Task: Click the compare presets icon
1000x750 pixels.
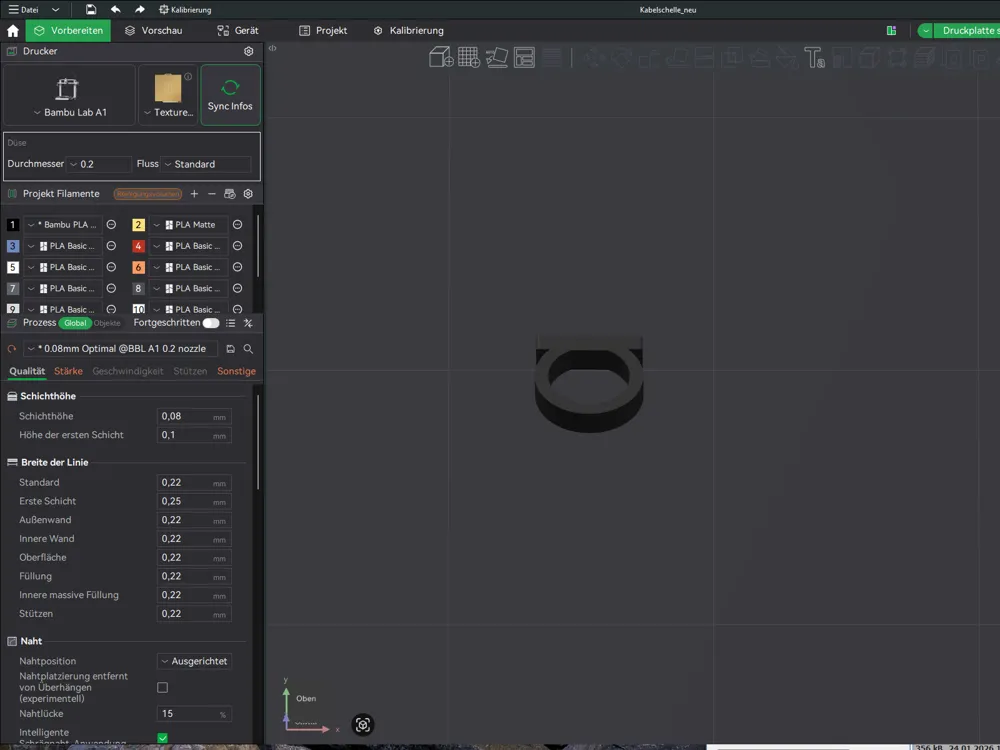Action: click(248, 323)
